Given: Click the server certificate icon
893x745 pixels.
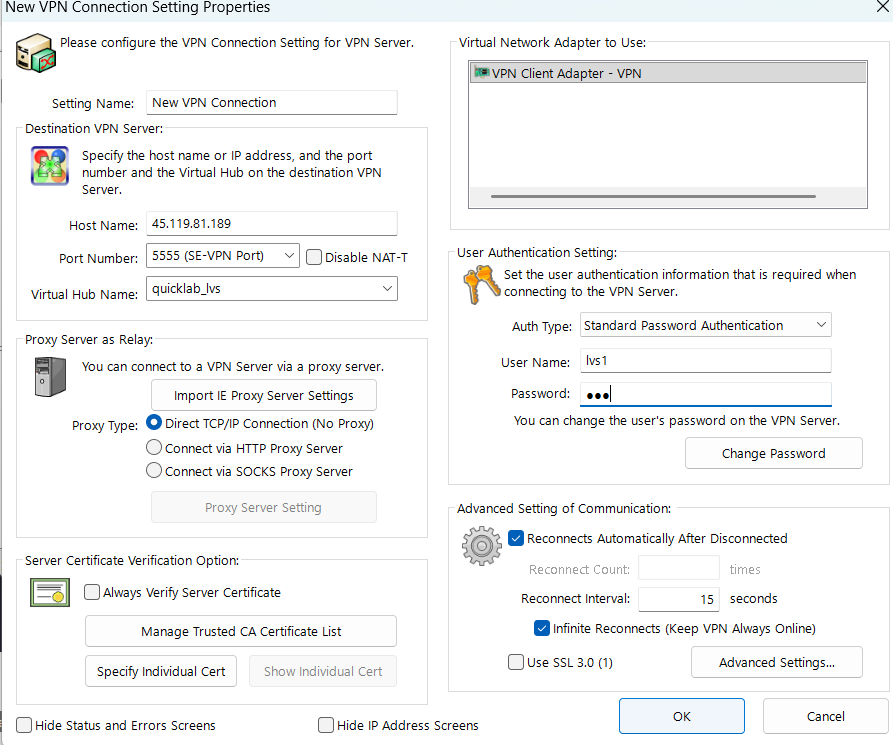Looking at the screenshot, I should [49, 593].
